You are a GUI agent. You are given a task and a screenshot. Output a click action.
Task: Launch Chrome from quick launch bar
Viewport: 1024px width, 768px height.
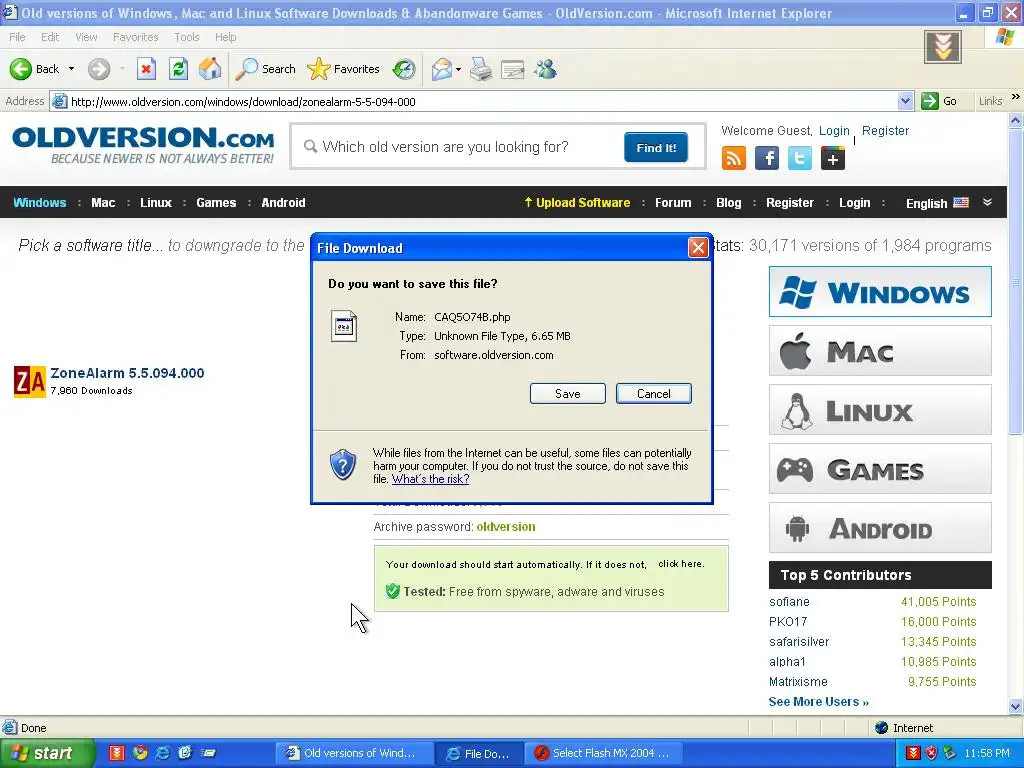point(140,753)
